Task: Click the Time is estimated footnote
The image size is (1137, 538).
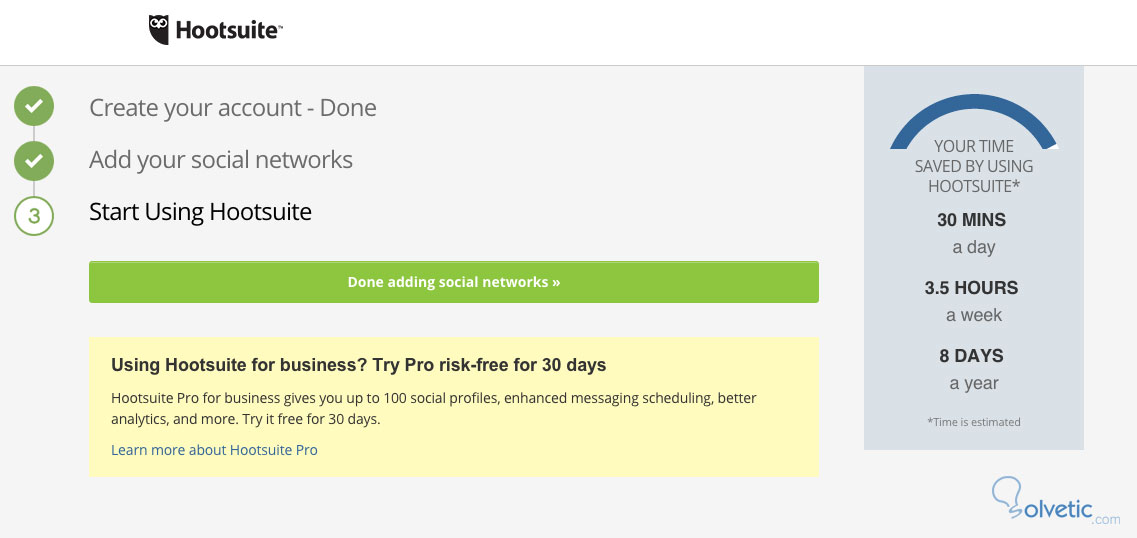Action: [974, 422]
